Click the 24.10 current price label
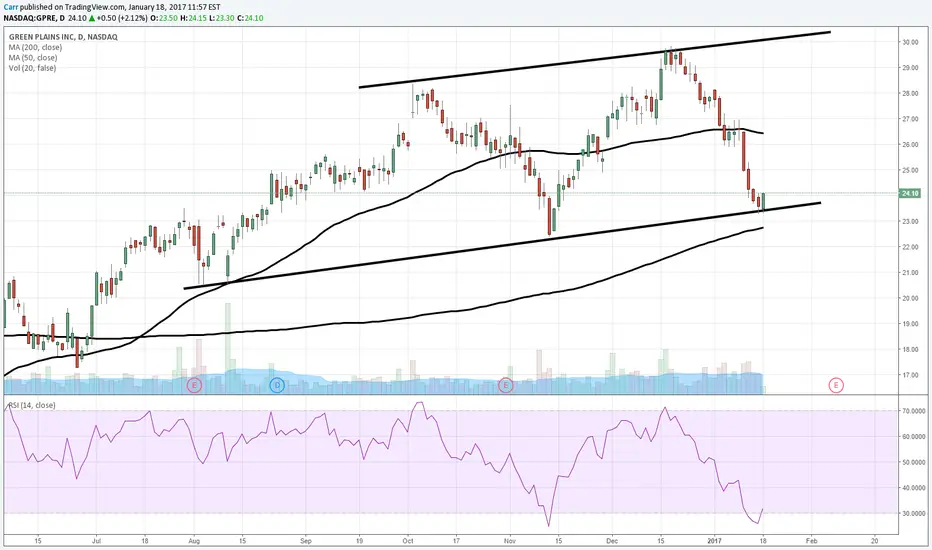The image size is (932, 550). click(910, 193)
